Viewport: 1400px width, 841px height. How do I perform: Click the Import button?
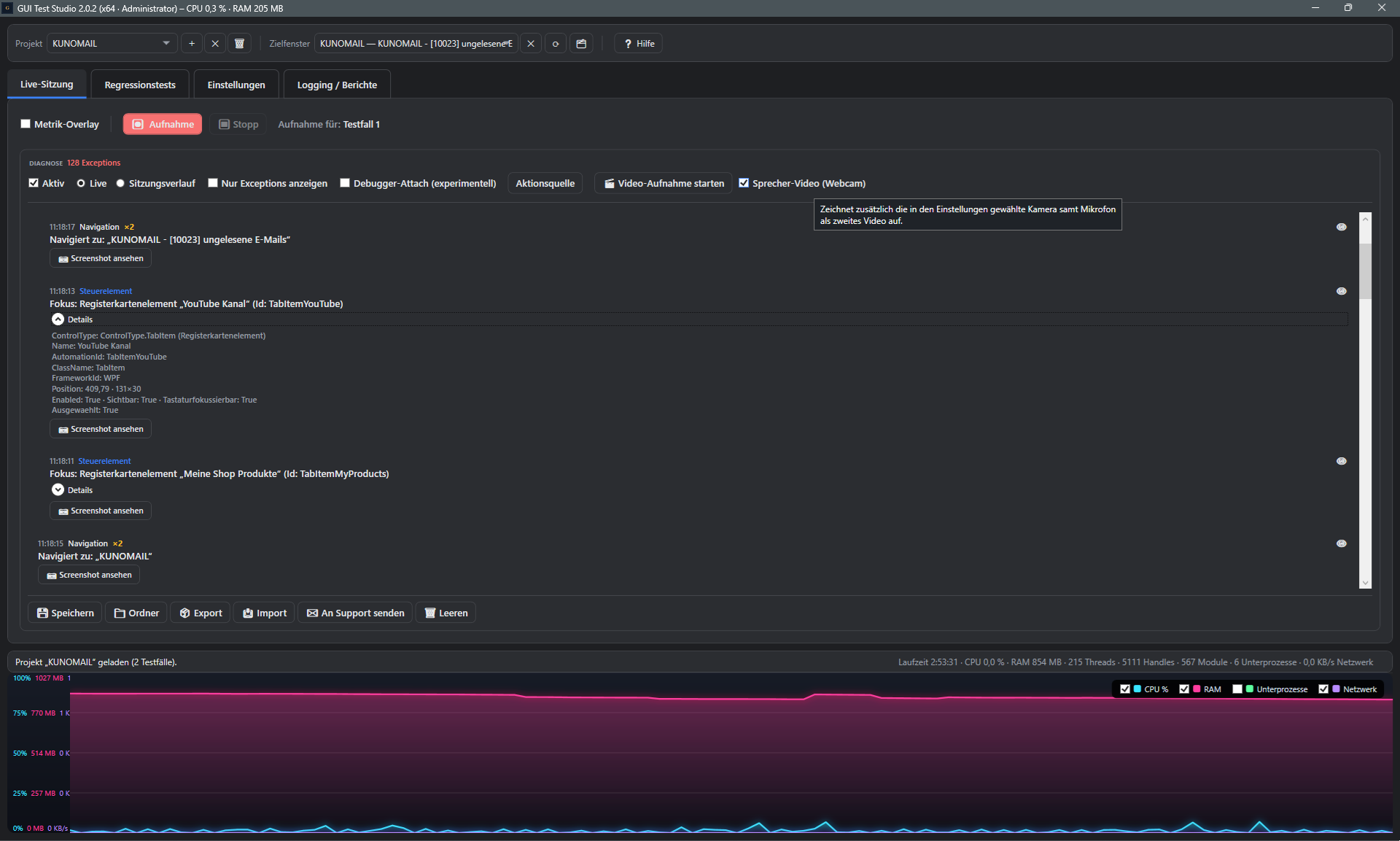tap(265, 613)
